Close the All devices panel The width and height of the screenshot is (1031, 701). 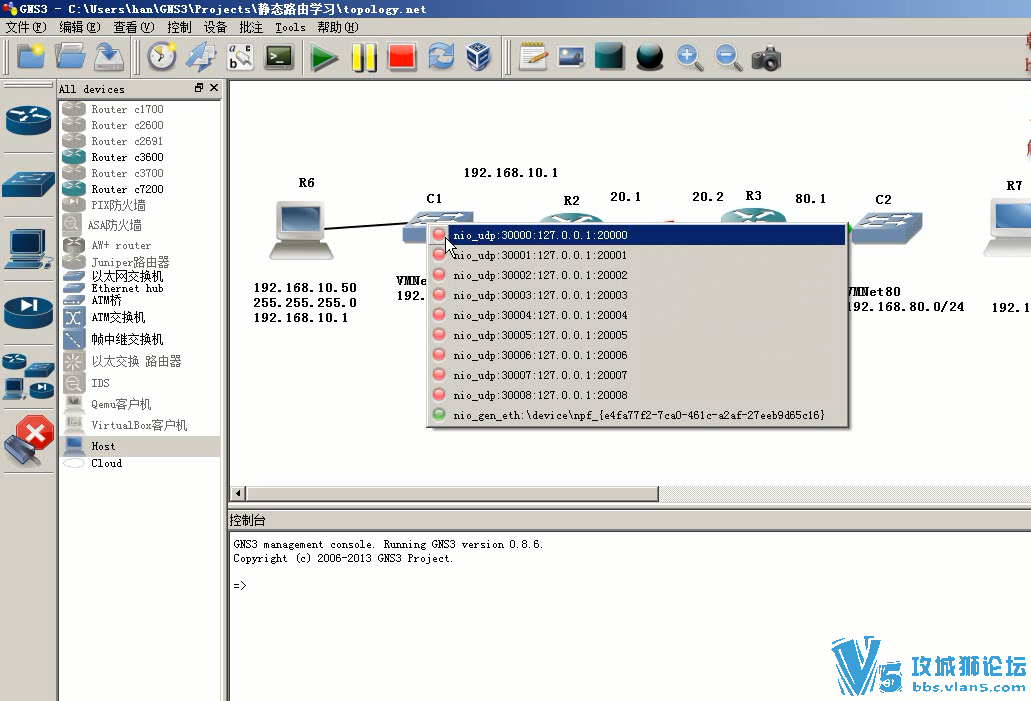click(214, 87)
